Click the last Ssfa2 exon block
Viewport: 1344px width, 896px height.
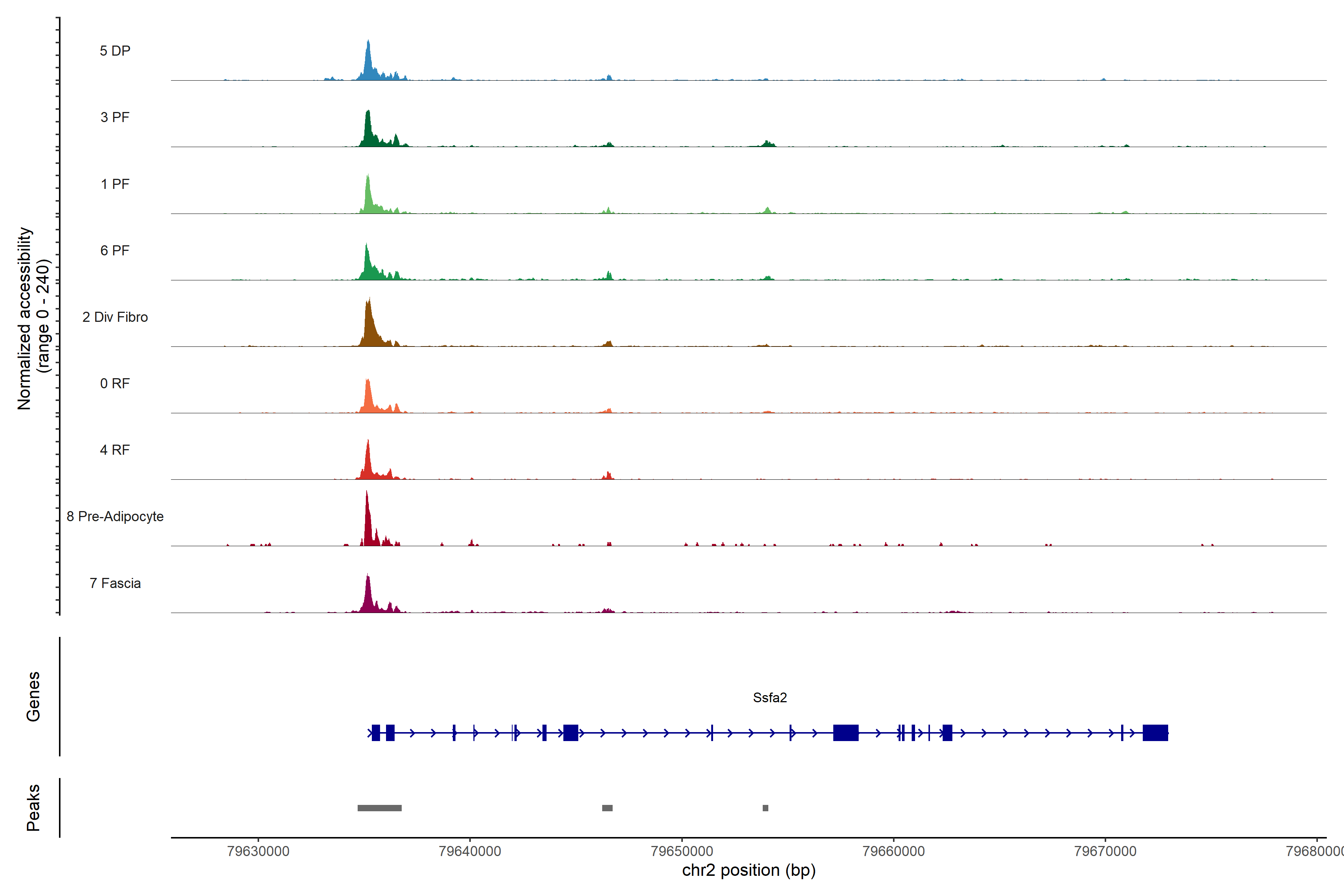point(1155,732)
